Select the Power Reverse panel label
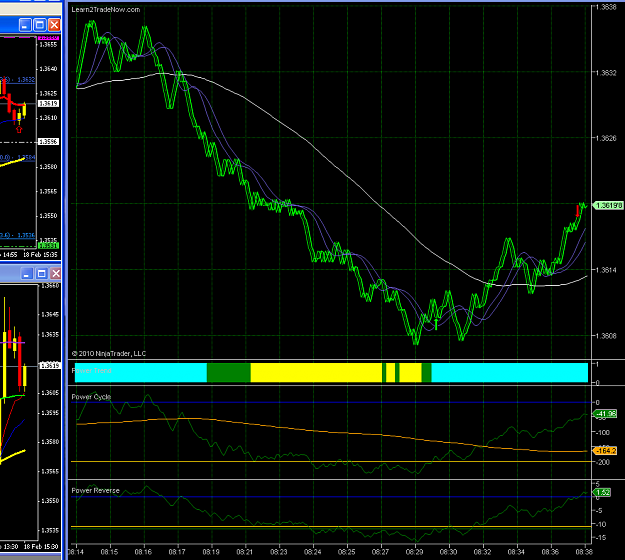This screenshot has height=560, width=625. [x=95, y=490]
